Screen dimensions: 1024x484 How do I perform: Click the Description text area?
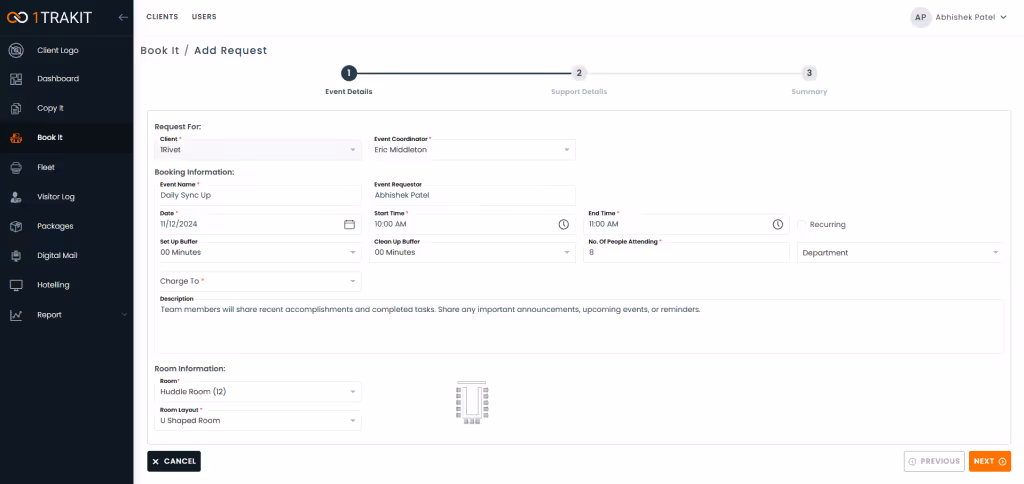coord(579,326)
